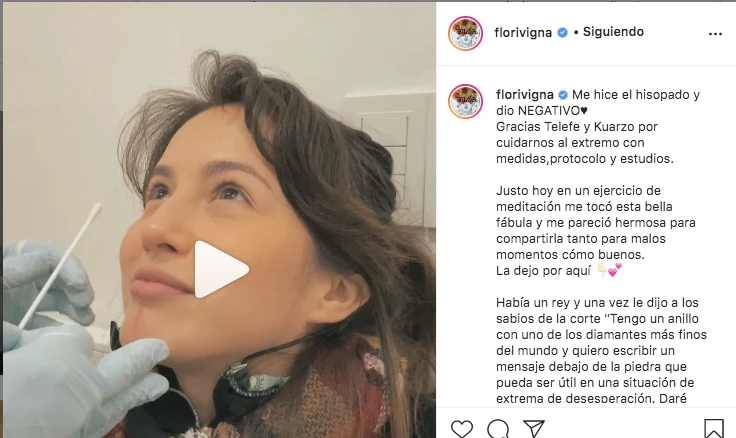
Task: Click florivigna avatar beside the caption
Action: pos(466,101)
